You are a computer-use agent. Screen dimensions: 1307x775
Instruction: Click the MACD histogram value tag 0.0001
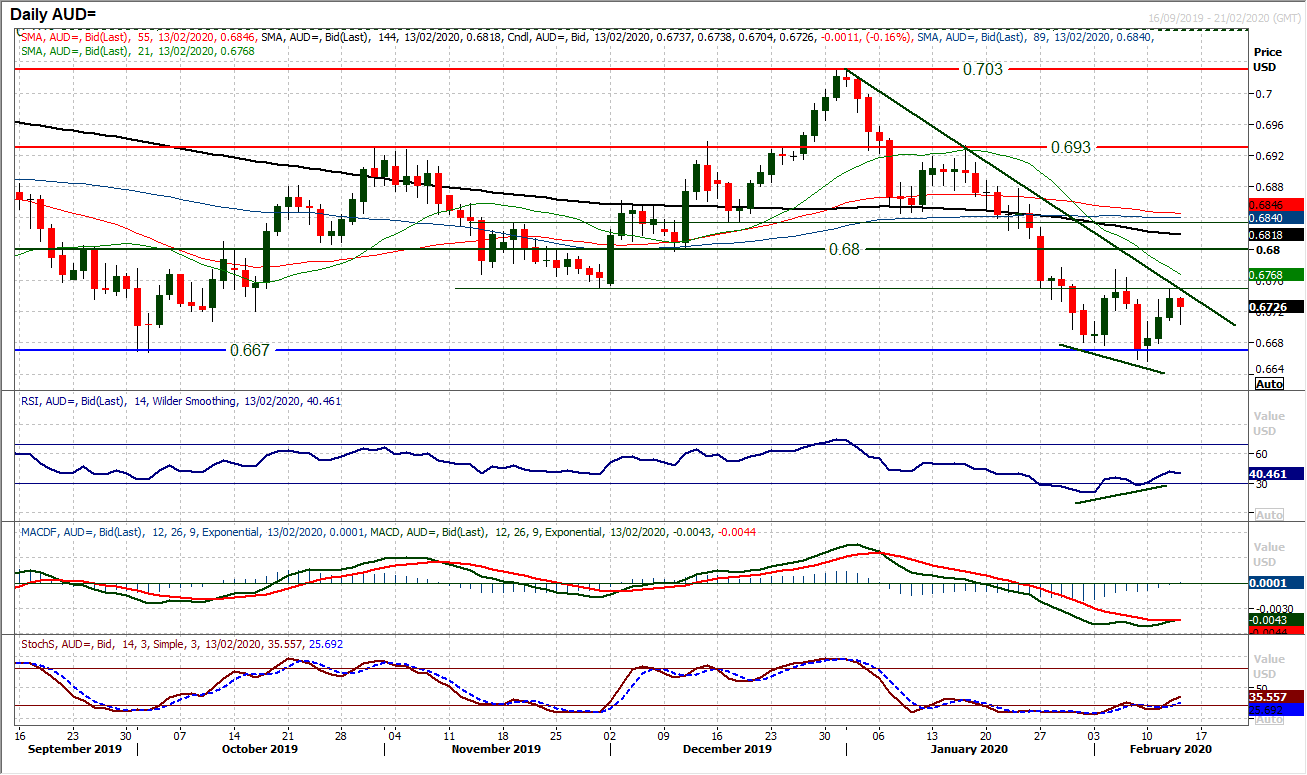(1275, 582)
